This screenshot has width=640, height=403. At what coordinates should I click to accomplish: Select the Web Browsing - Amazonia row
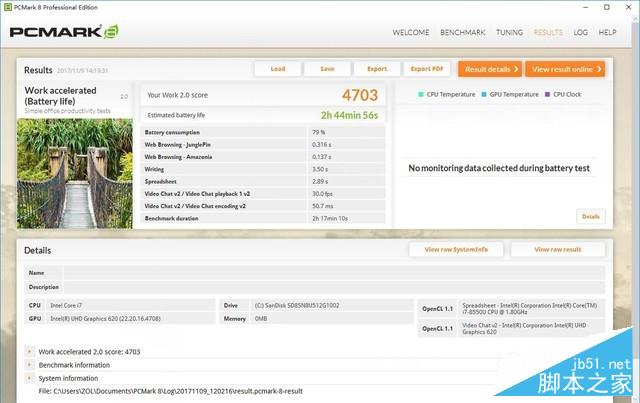tap(263, 157)
